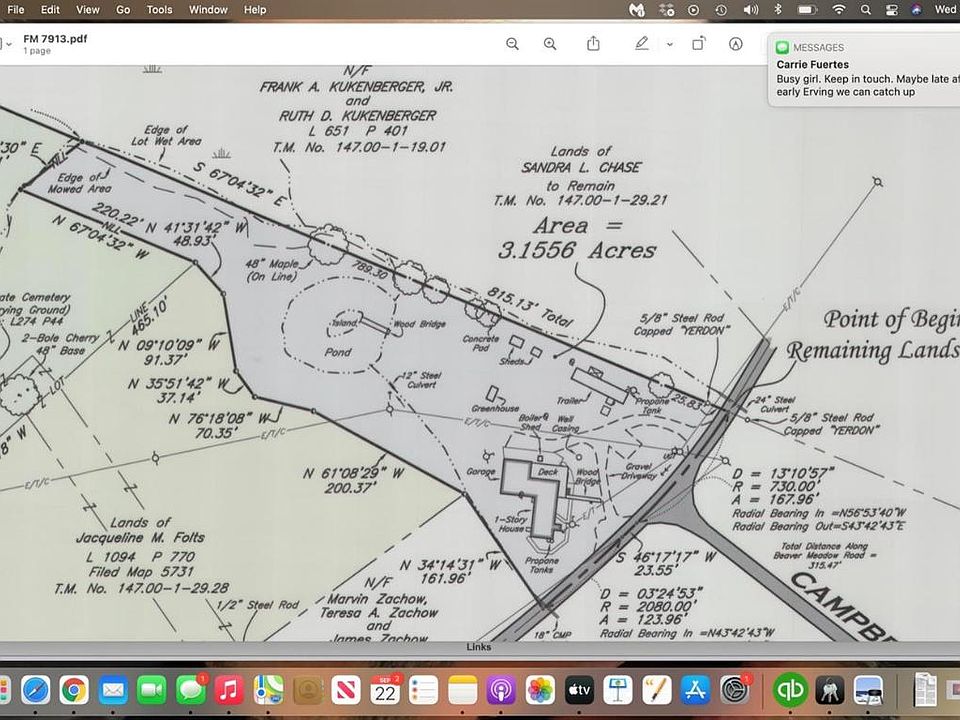Open the sound volume control
Screen dimensions: 960x720
750,9
